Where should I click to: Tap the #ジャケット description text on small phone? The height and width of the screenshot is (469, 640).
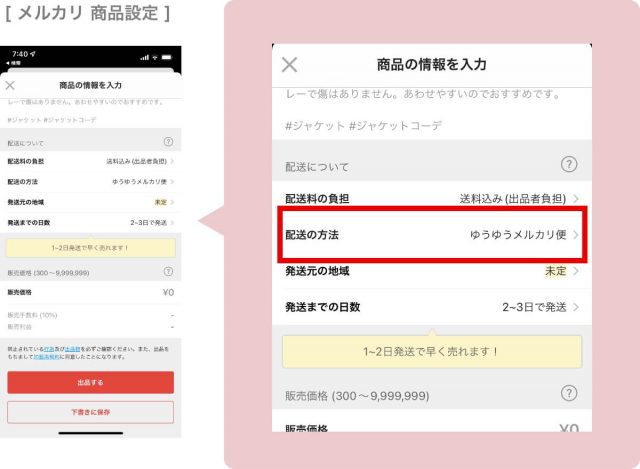(x=52, y=120)
